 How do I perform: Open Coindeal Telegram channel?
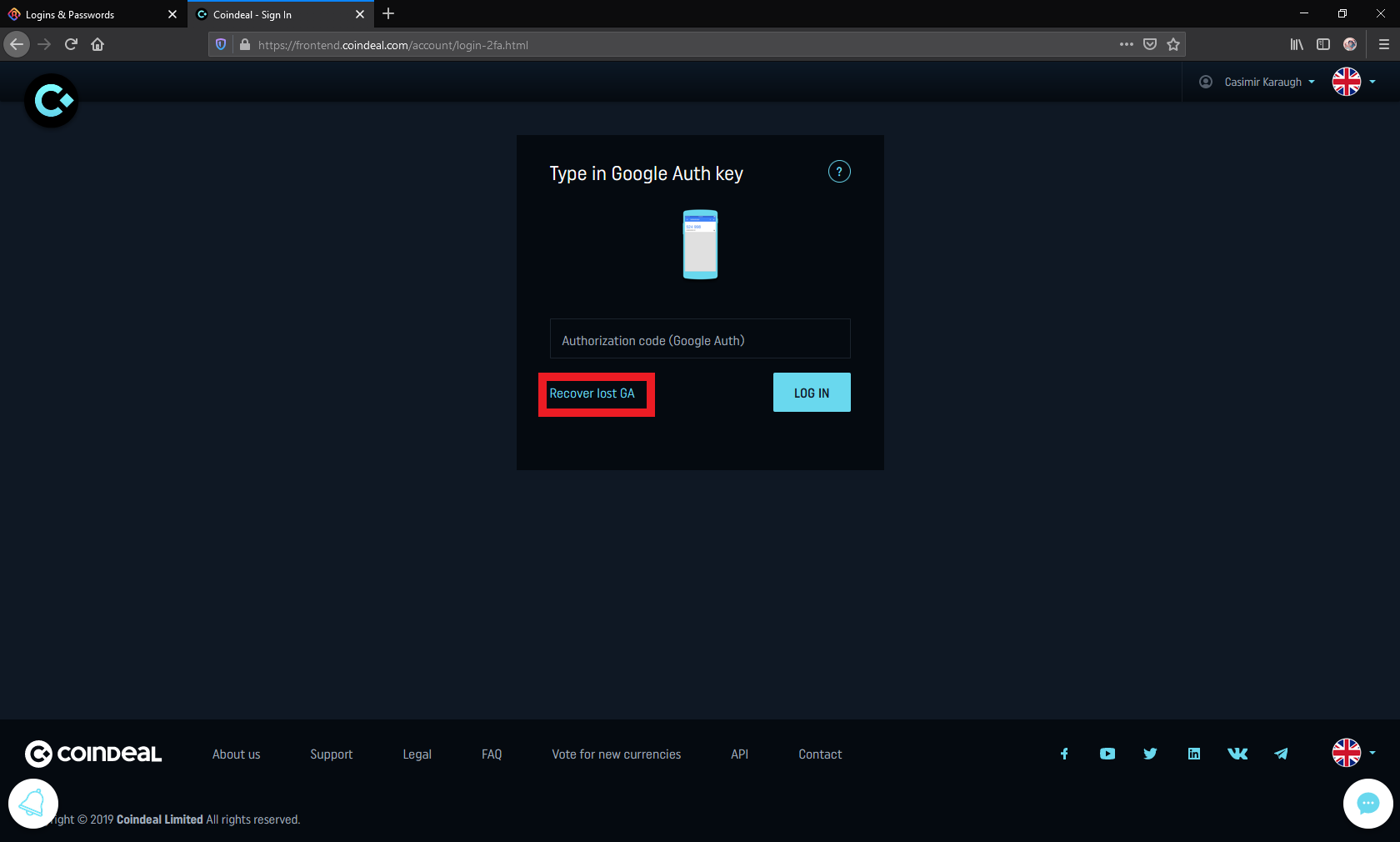pyautogui.click(x=1281, y=754)
